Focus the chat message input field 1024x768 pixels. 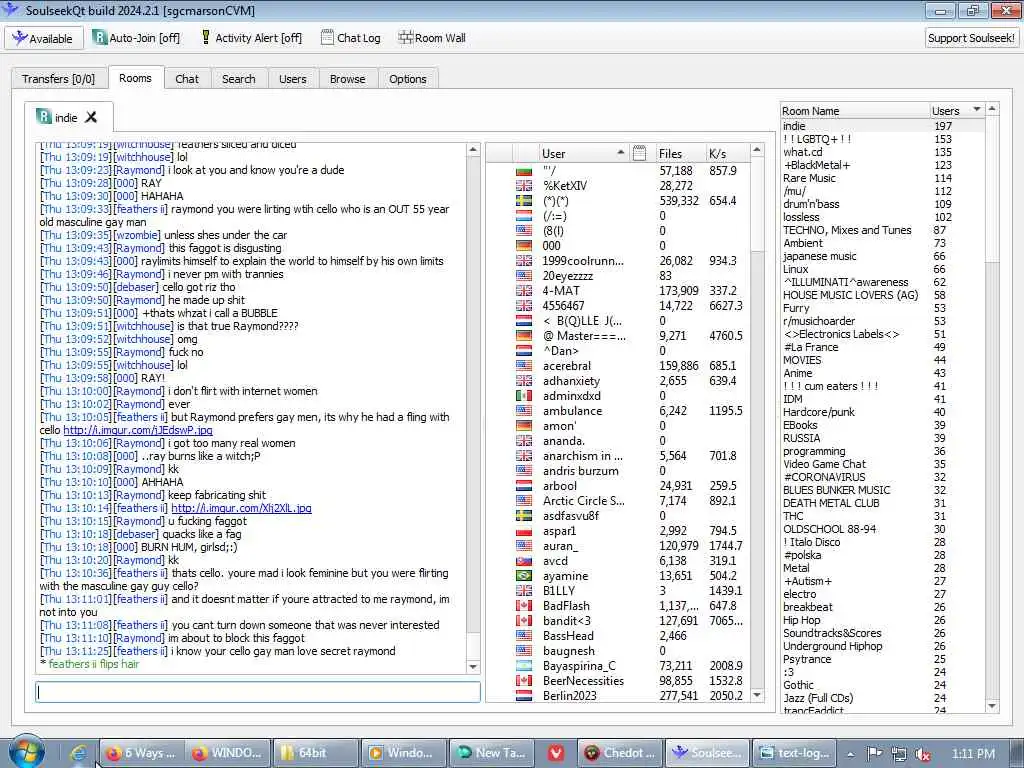coord(258,692)
